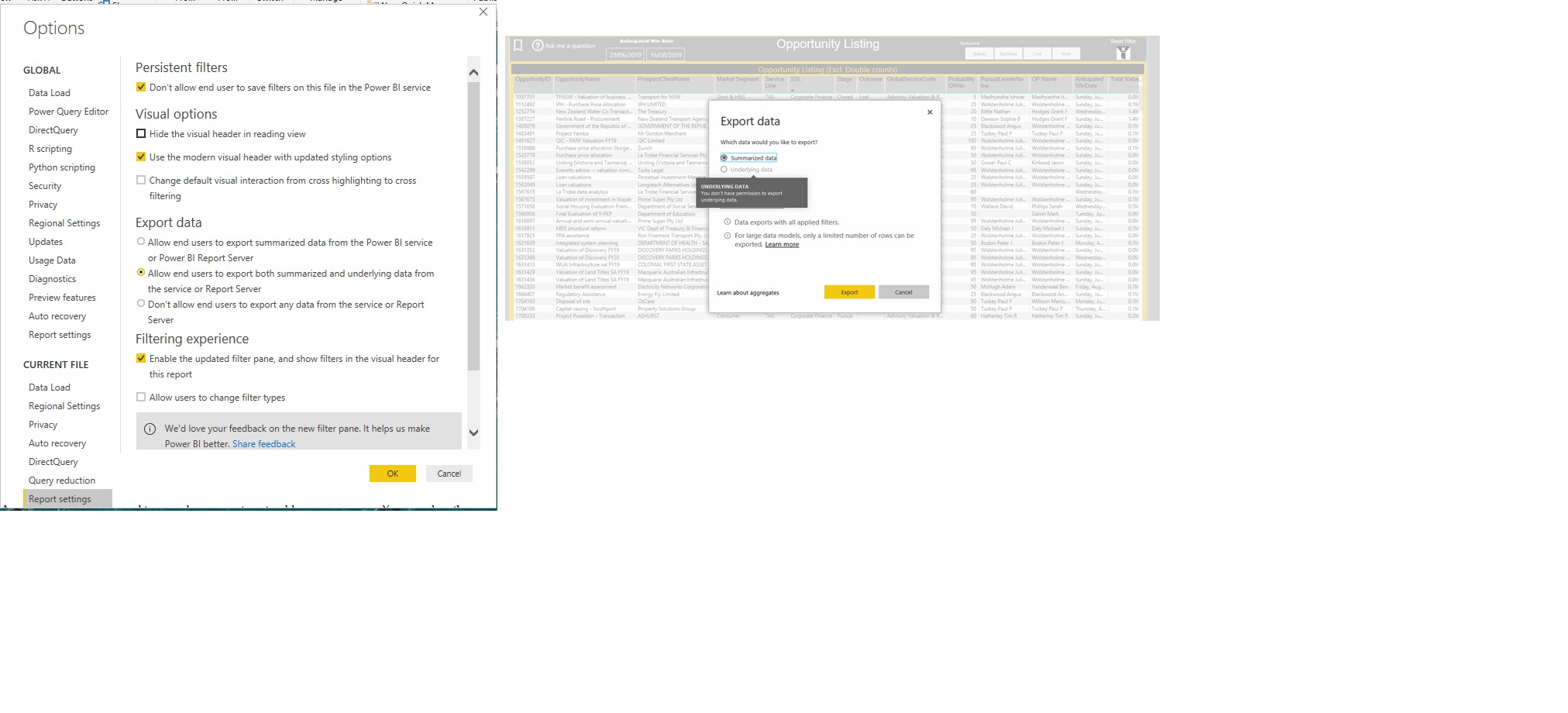This screenshot has height=713, width=1568.
Task: Open Usage Data options
Action: click(52, 260)
